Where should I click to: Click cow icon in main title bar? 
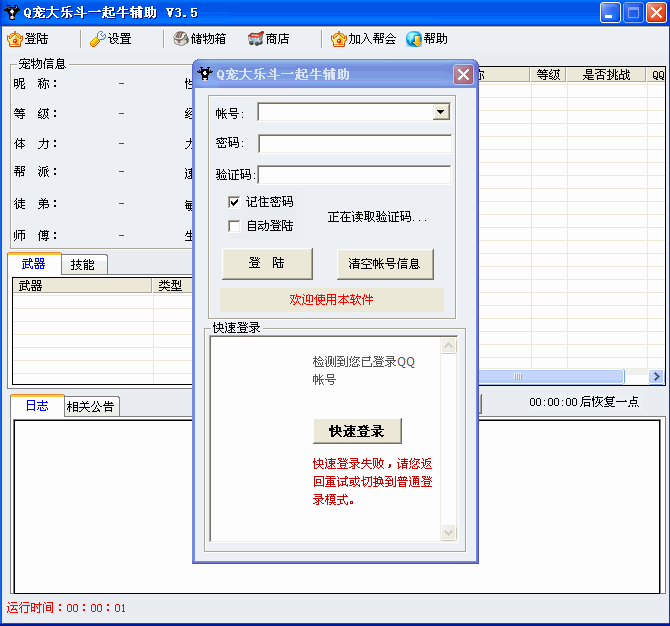(x=12, y=12)
